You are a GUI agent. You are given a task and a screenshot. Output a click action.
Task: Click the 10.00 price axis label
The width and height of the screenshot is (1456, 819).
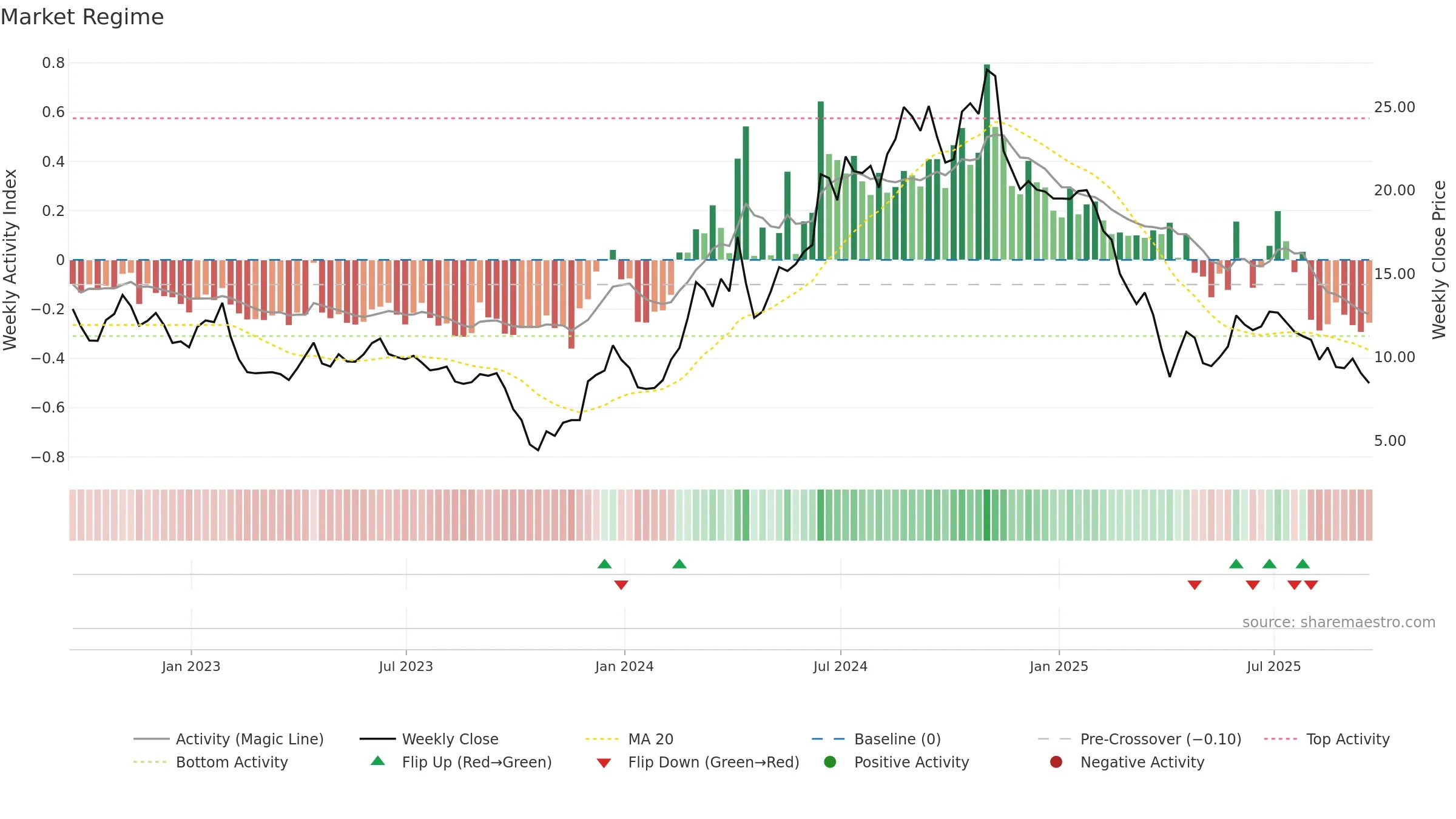1394,357
